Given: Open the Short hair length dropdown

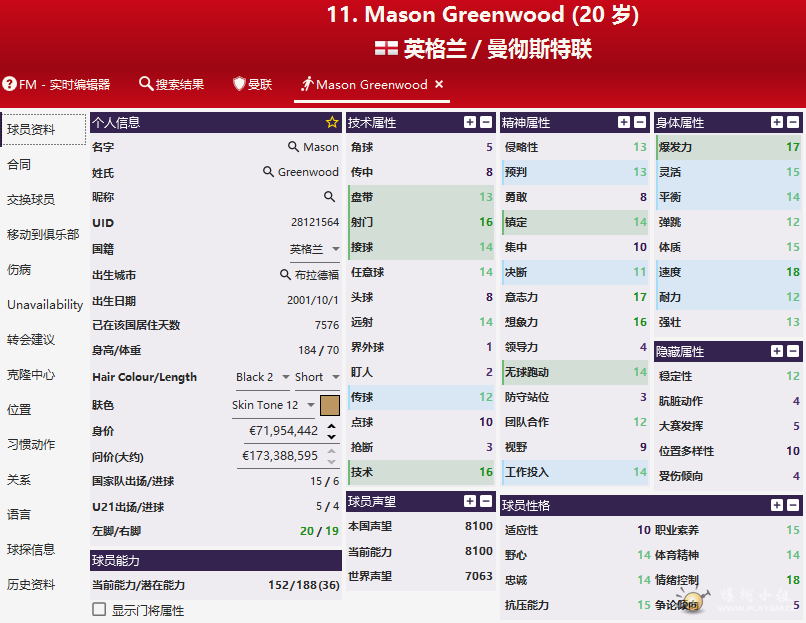Looking at the screenshot, I should coord(317,377).
